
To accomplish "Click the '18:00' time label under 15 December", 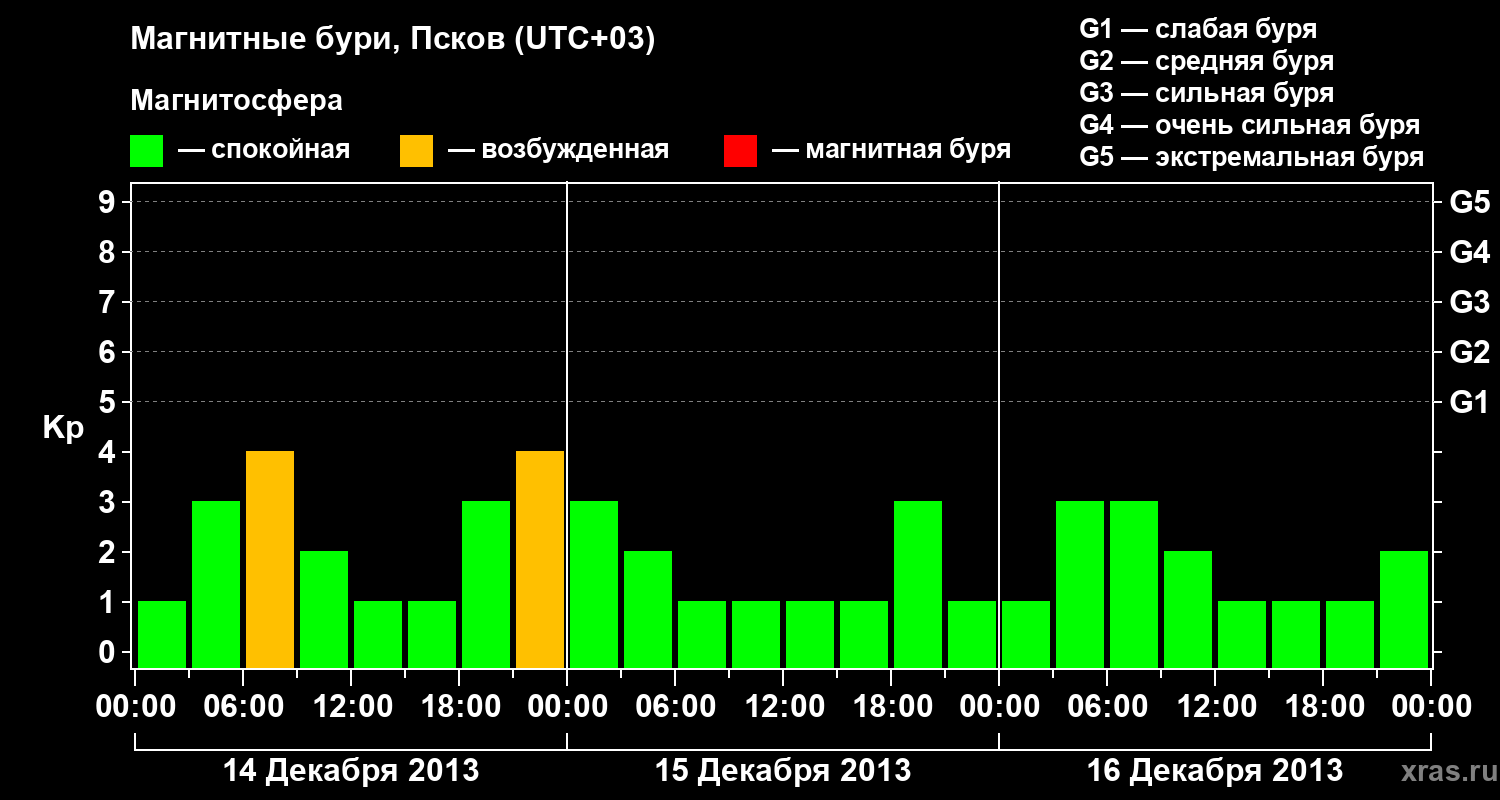I will [891, 707].
